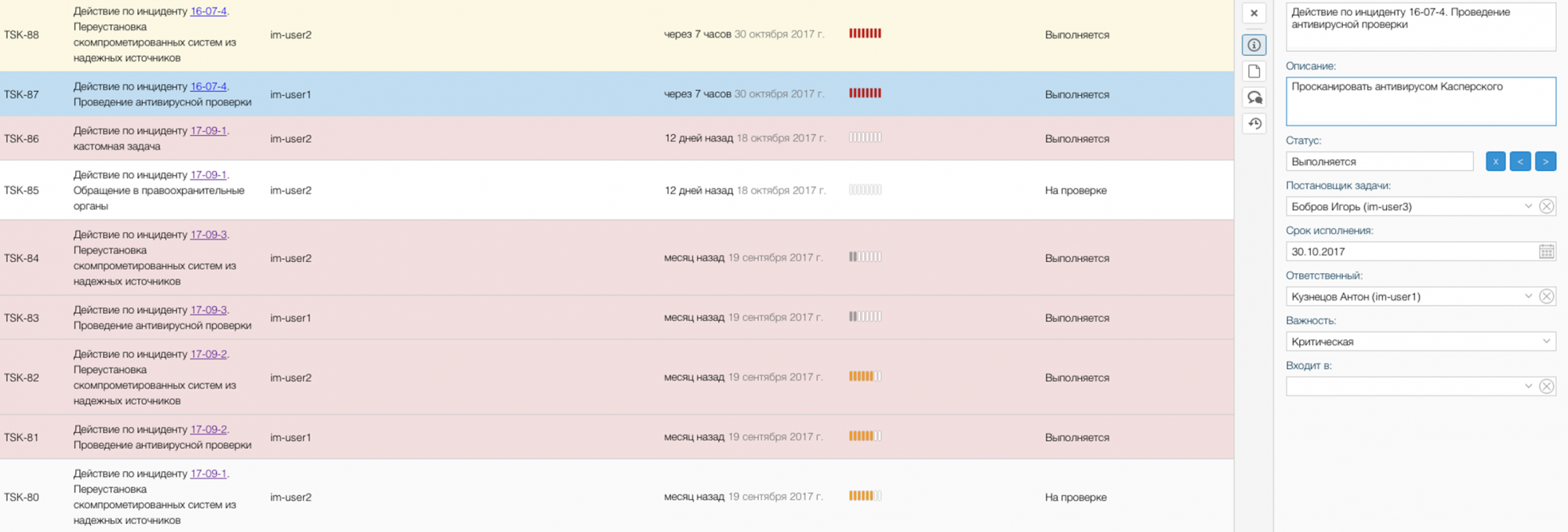Expand the Постановщик задачи dropdown
Viewport: 1568px width, 532px height.
click(x=1528, y=206)
